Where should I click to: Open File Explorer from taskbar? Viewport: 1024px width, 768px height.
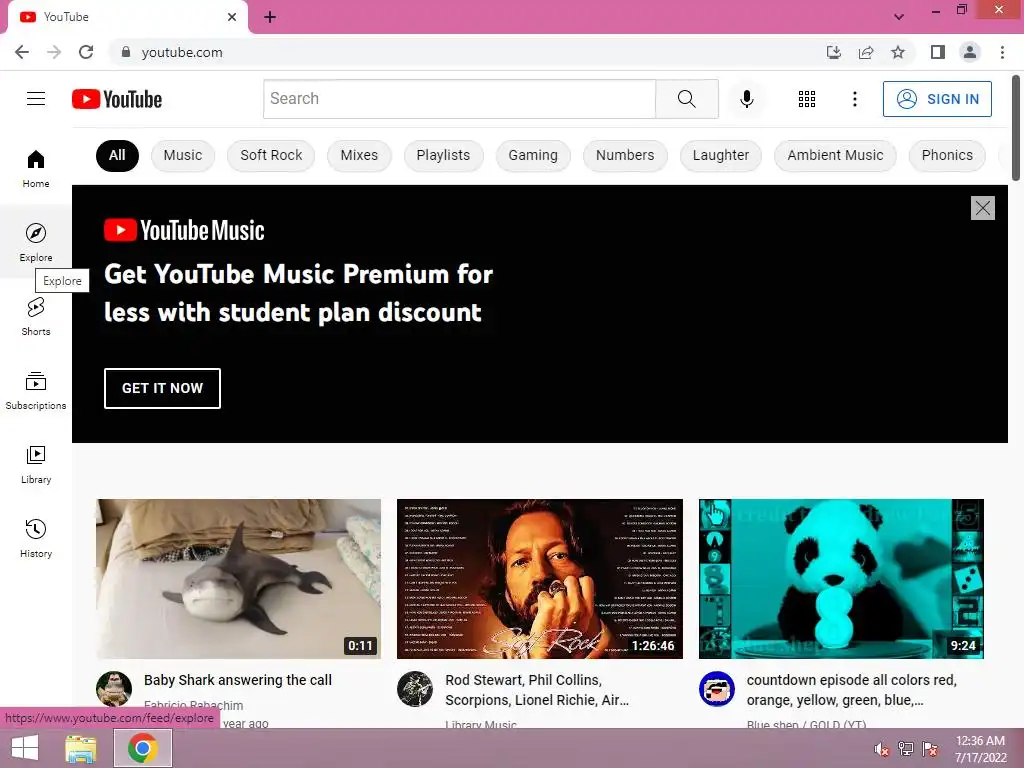pyautogui.click(x=81, y=748)
